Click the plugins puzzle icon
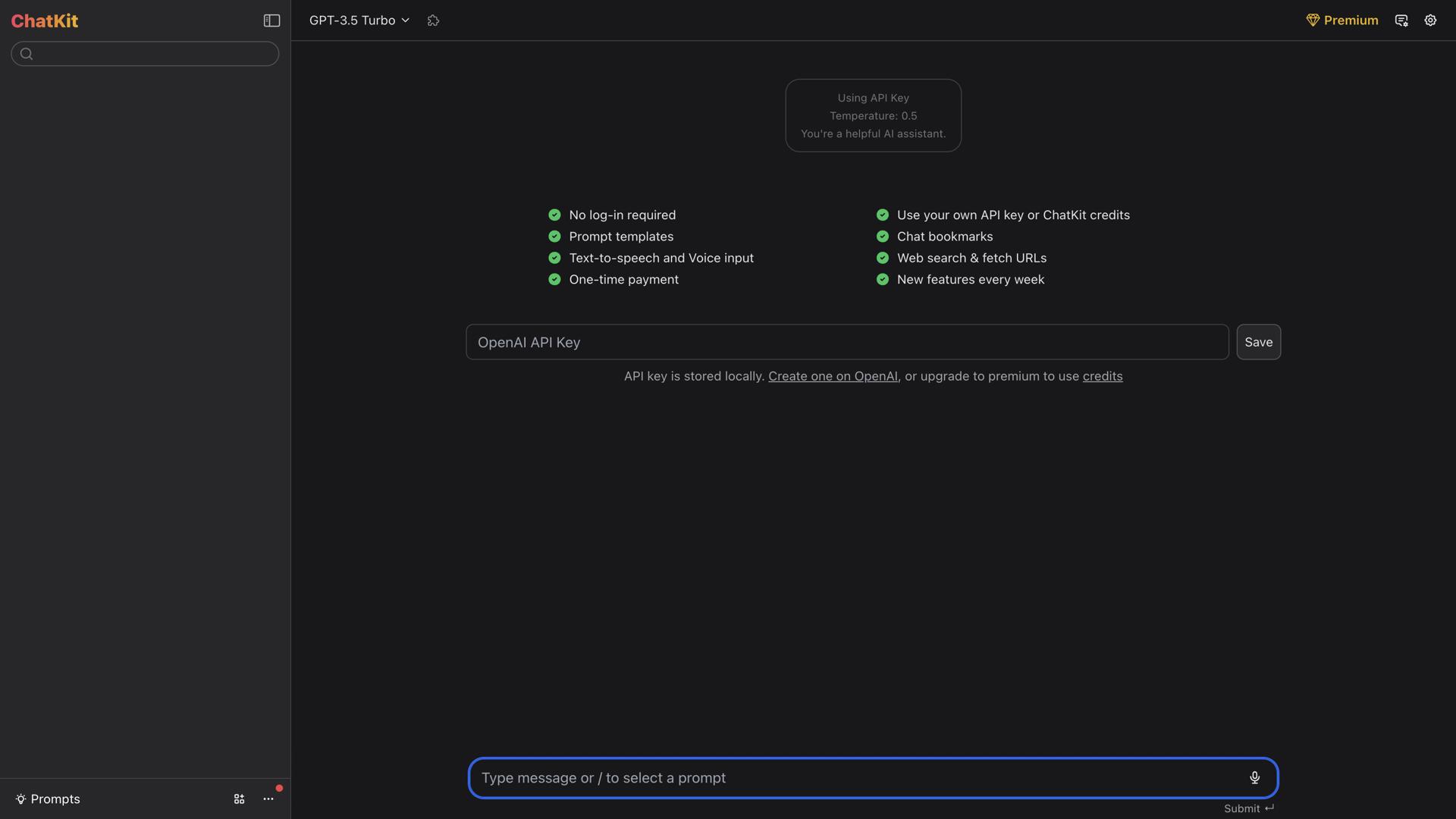1456x819 pixels. click(433, 20)
